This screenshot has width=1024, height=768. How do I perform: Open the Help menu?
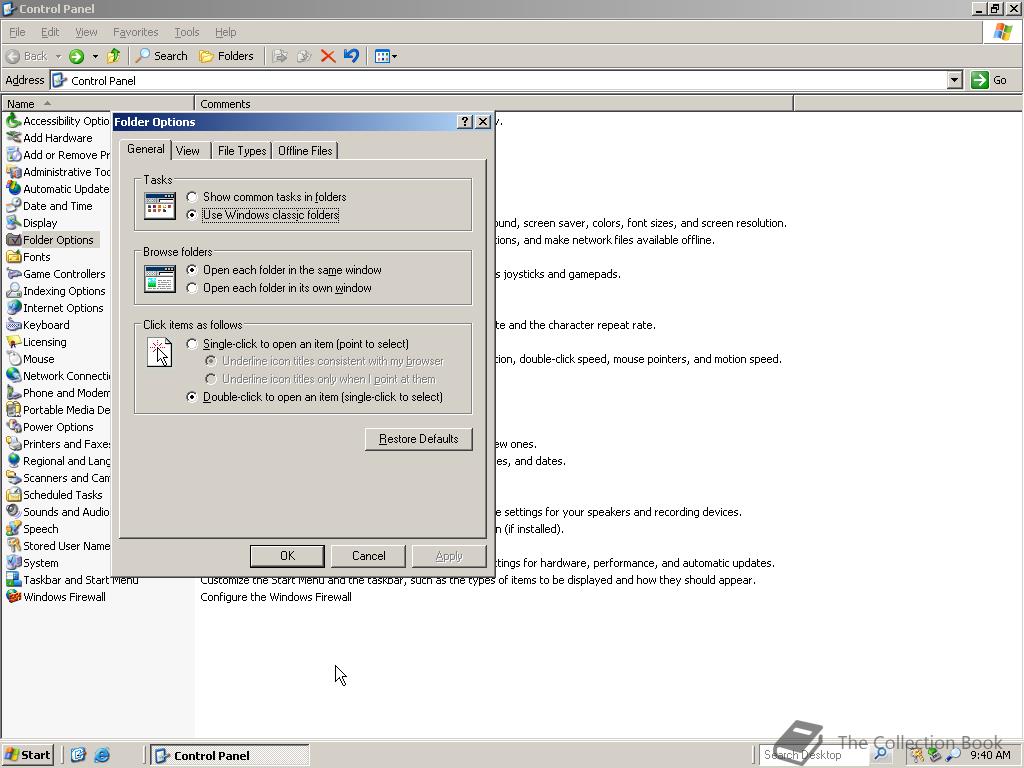(x=225, y=32)
